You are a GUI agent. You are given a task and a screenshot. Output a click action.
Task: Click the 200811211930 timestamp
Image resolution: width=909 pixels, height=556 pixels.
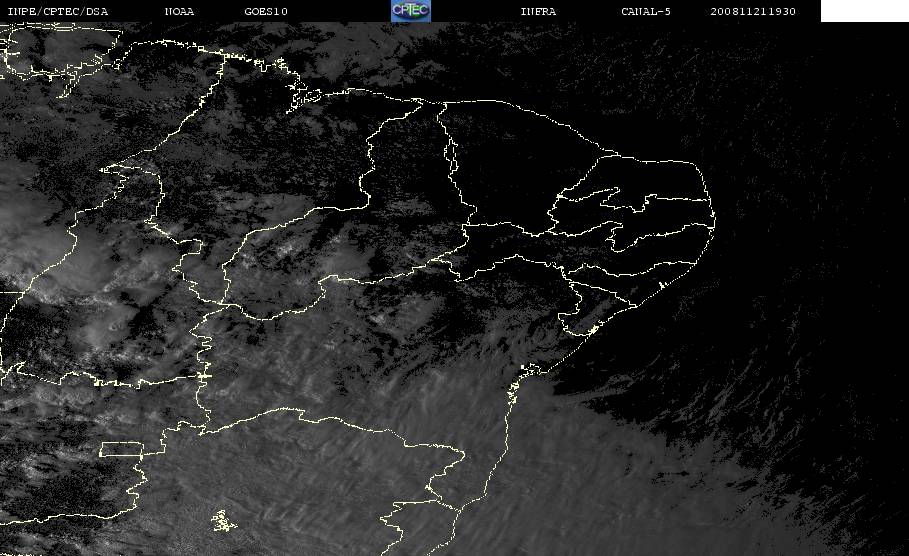click(x=753, y=11)
